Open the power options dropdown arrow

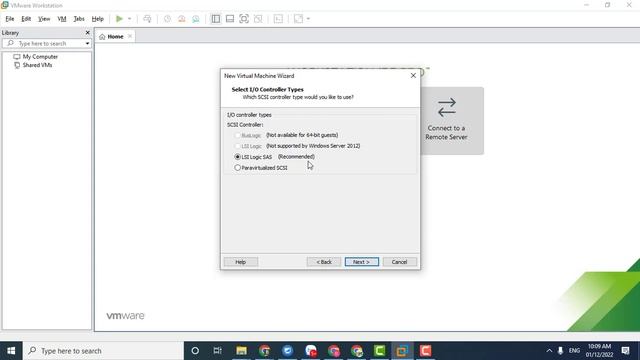click(129, 19)
